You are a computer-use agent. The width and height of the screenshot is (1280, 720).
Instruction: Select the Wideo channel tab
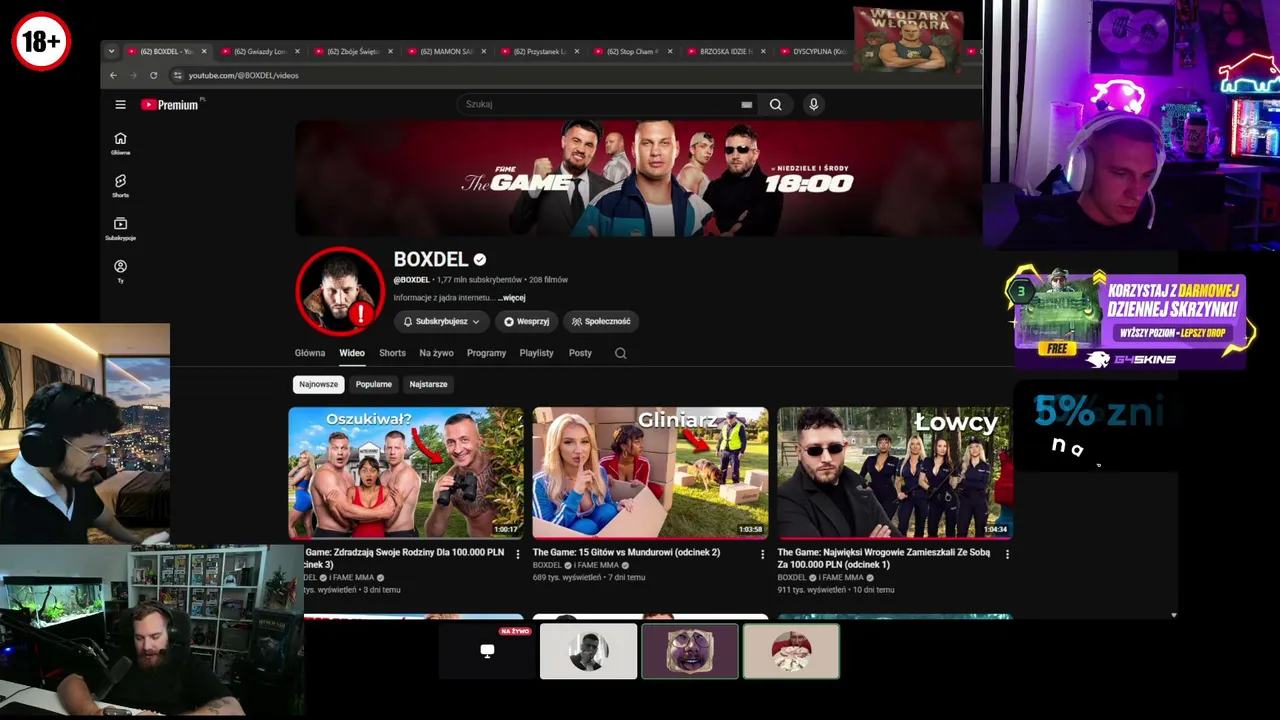(x=352, y=353)
